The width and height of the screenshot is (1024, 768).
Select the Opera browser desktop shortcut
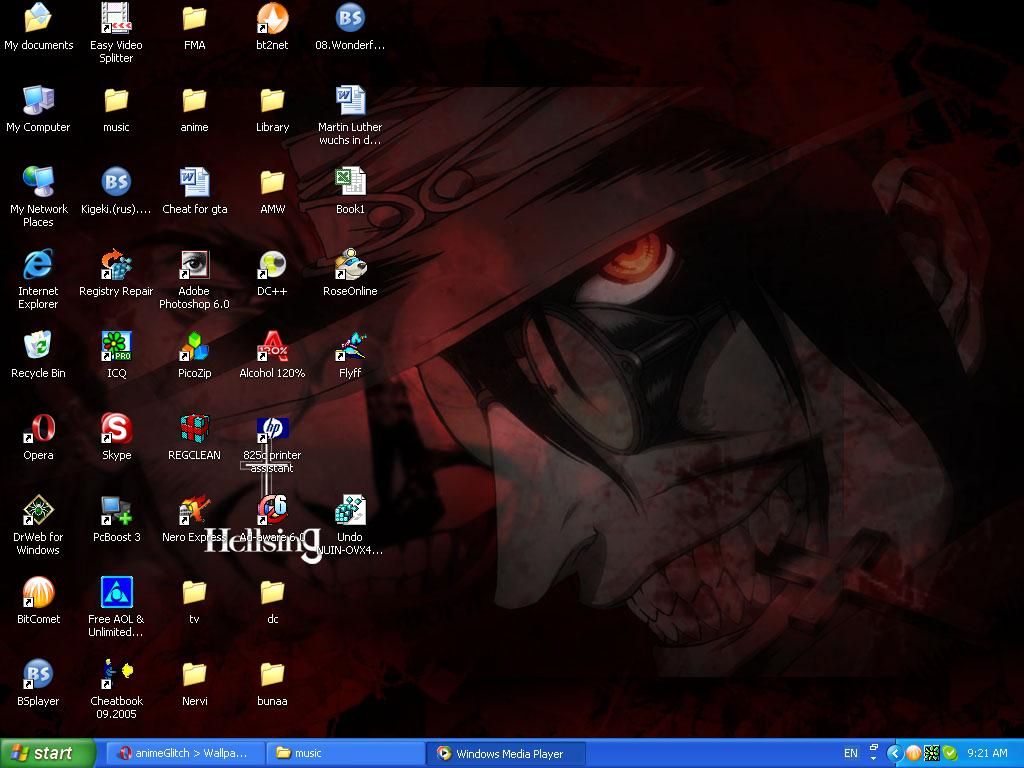(39, 428)
